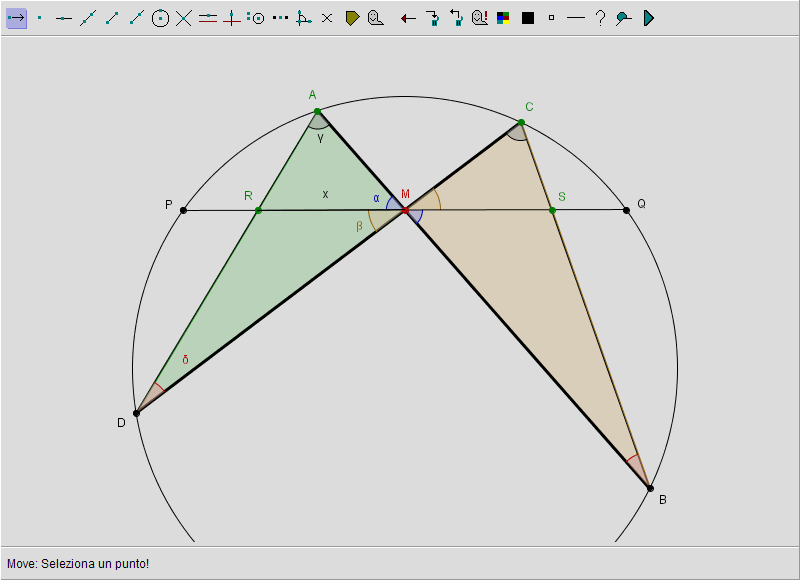Viewport: 800px width, 580px height.
Task: Click black point D on the circle
Action: [x=136, y=413]
